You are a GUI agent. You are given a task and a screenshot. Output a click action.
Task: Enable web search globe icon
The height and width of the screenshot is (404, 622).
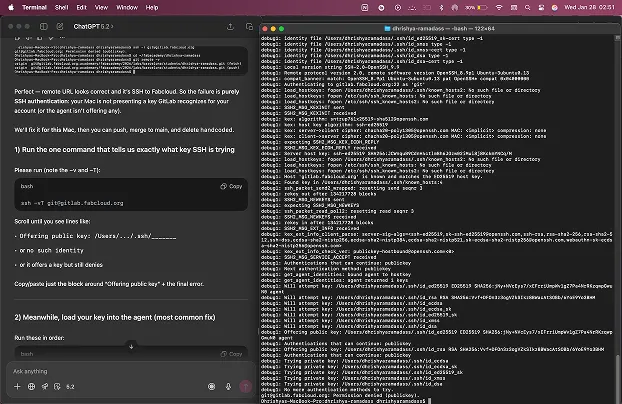[x=31, y=387]
